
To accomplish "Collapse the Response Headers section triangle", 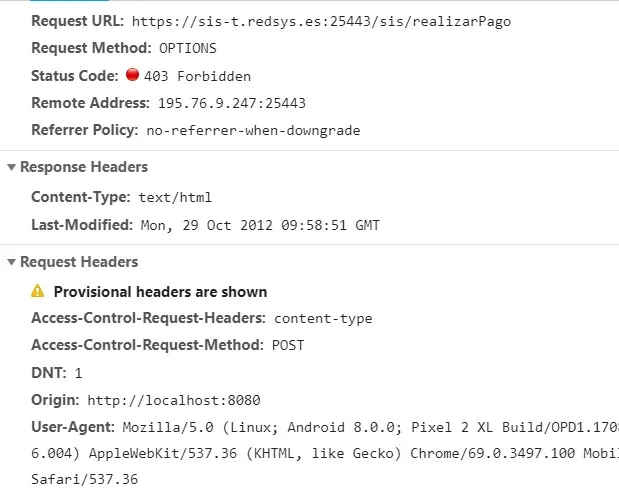I will (x=11, y=167).
